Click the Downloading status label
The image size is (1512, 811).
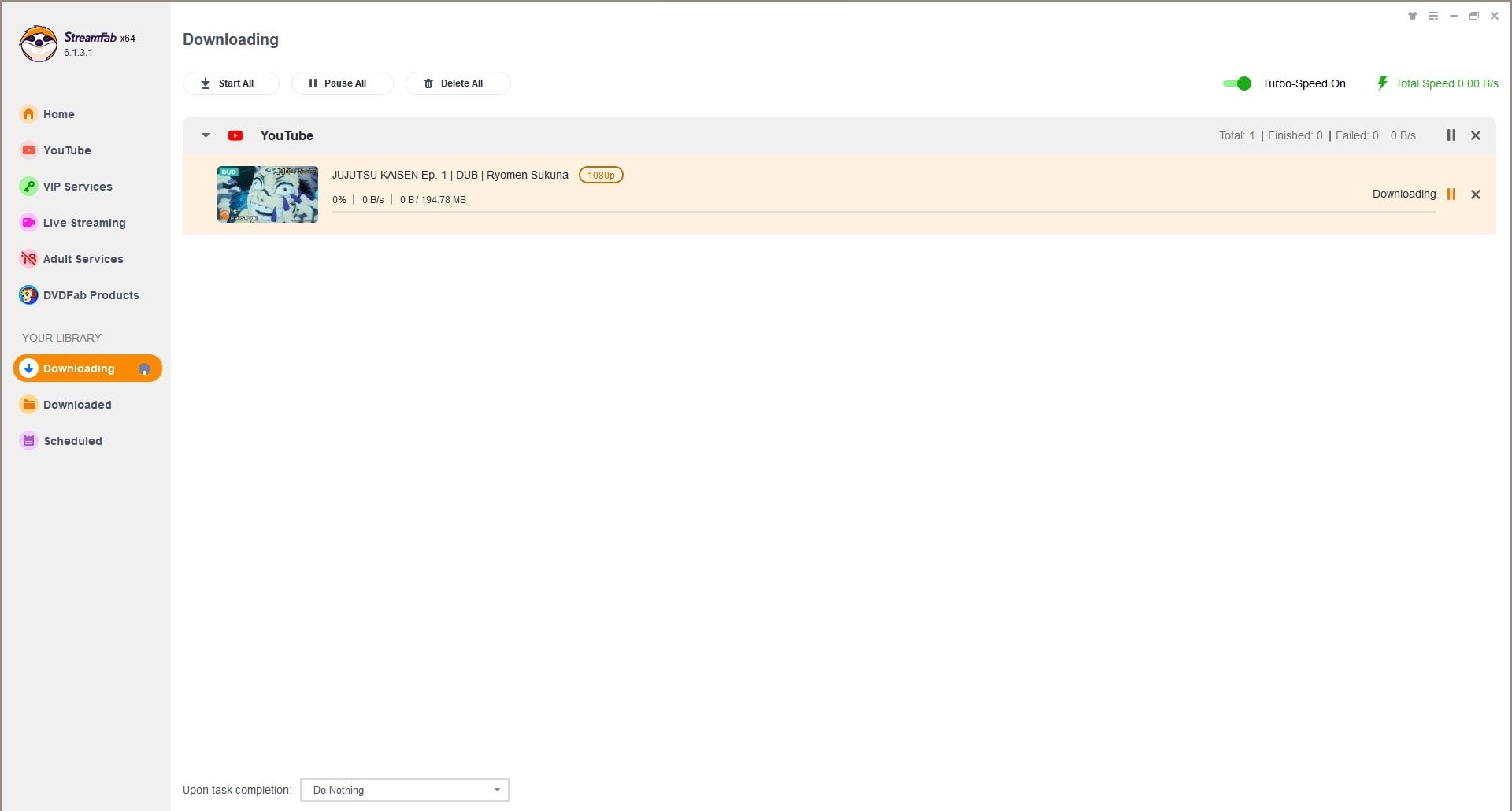click(x=1404, y=194)
